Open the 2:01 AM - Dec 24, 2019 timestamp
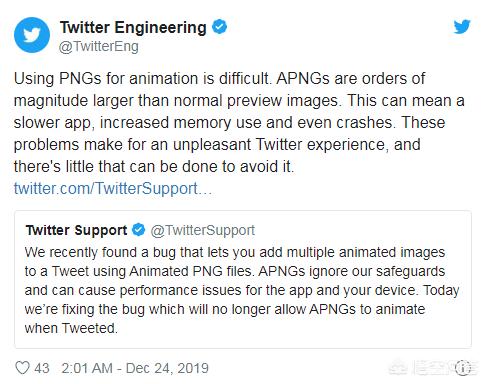 click(x=135, y=368)
